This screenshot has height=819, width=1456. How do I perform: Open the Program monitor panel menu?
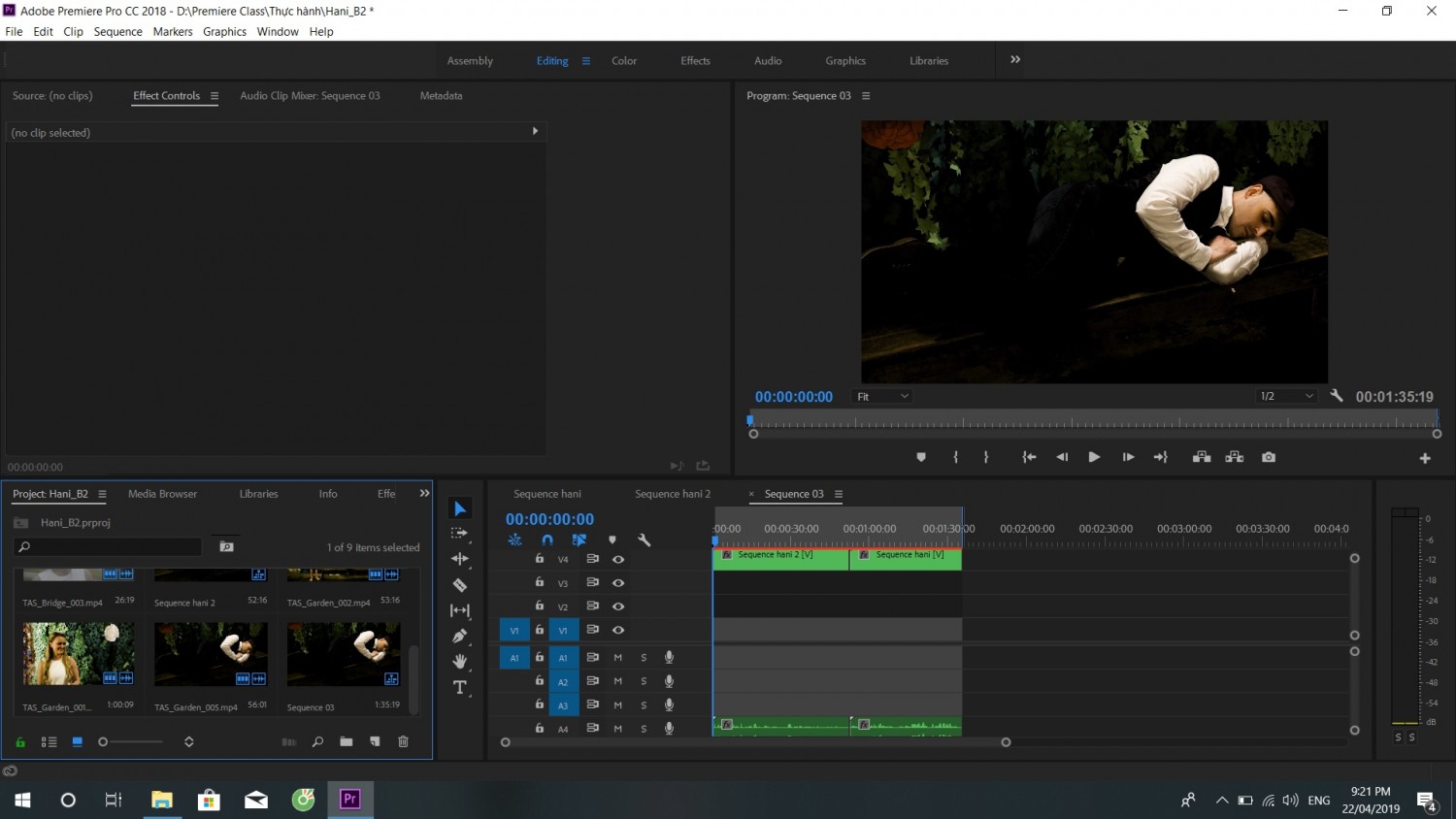[866, 96]
